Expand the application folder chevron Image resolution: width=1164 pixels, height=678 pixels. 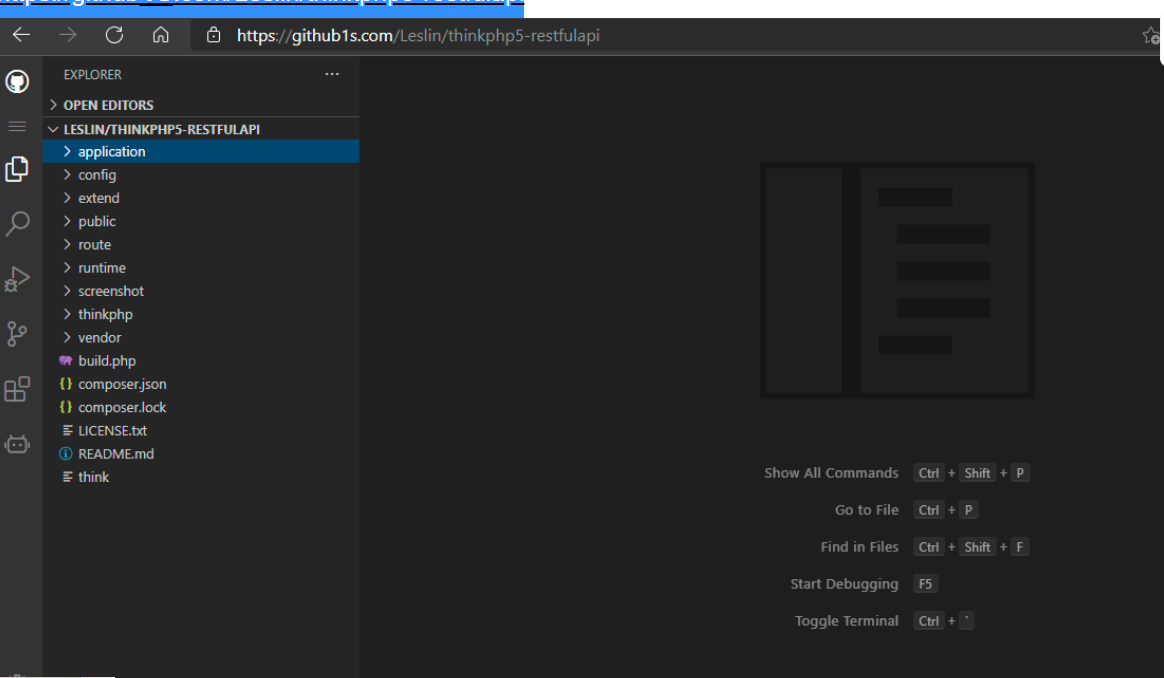tap(67, 151)
